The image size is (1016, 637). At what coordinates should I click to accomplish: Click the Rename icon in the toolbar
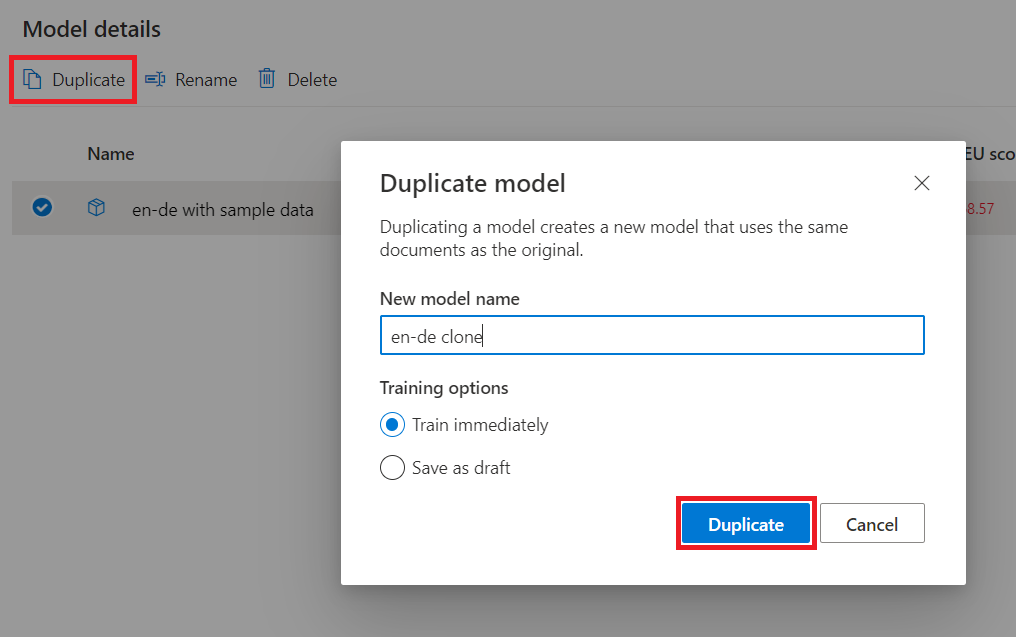coord(156,79)
